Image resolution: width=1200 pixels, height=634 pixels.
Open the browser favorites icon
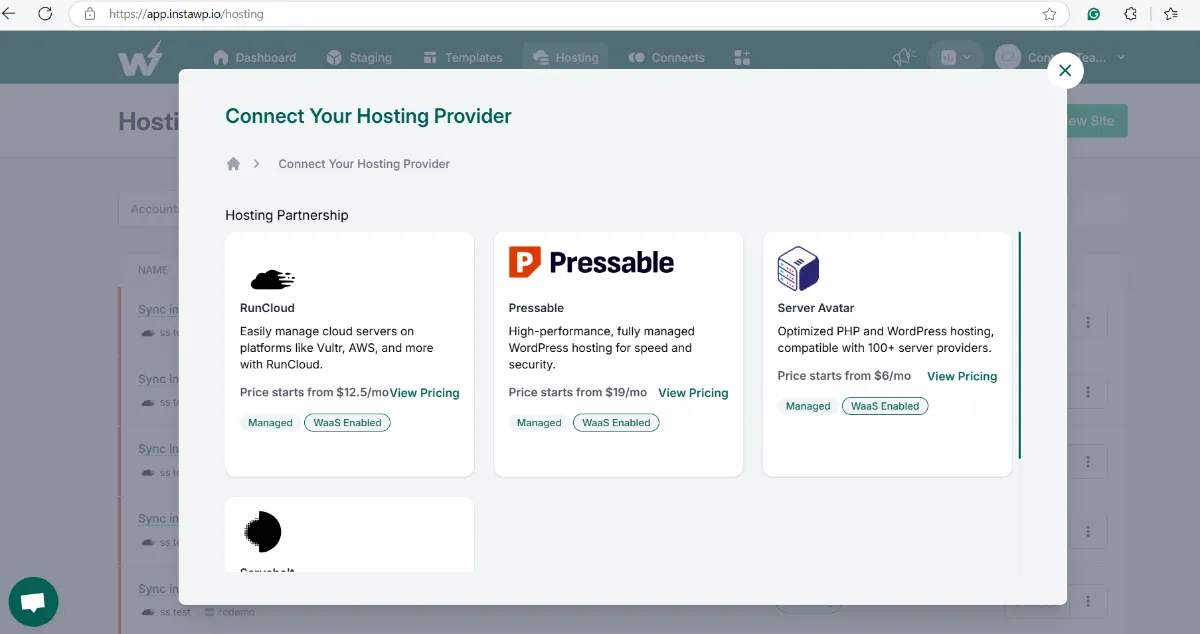pyautogui.click(x=1171, y=14)
